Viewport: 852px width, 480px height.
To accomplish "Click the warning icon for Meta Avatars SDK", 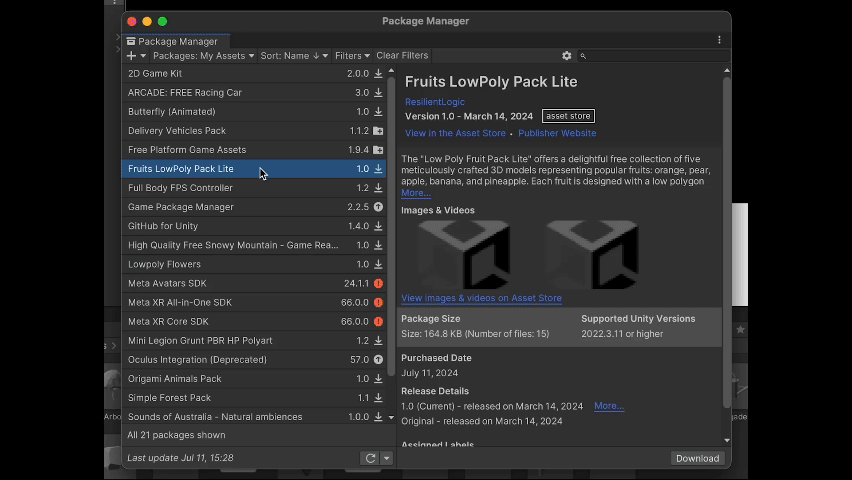I will [x=378, y=284].
